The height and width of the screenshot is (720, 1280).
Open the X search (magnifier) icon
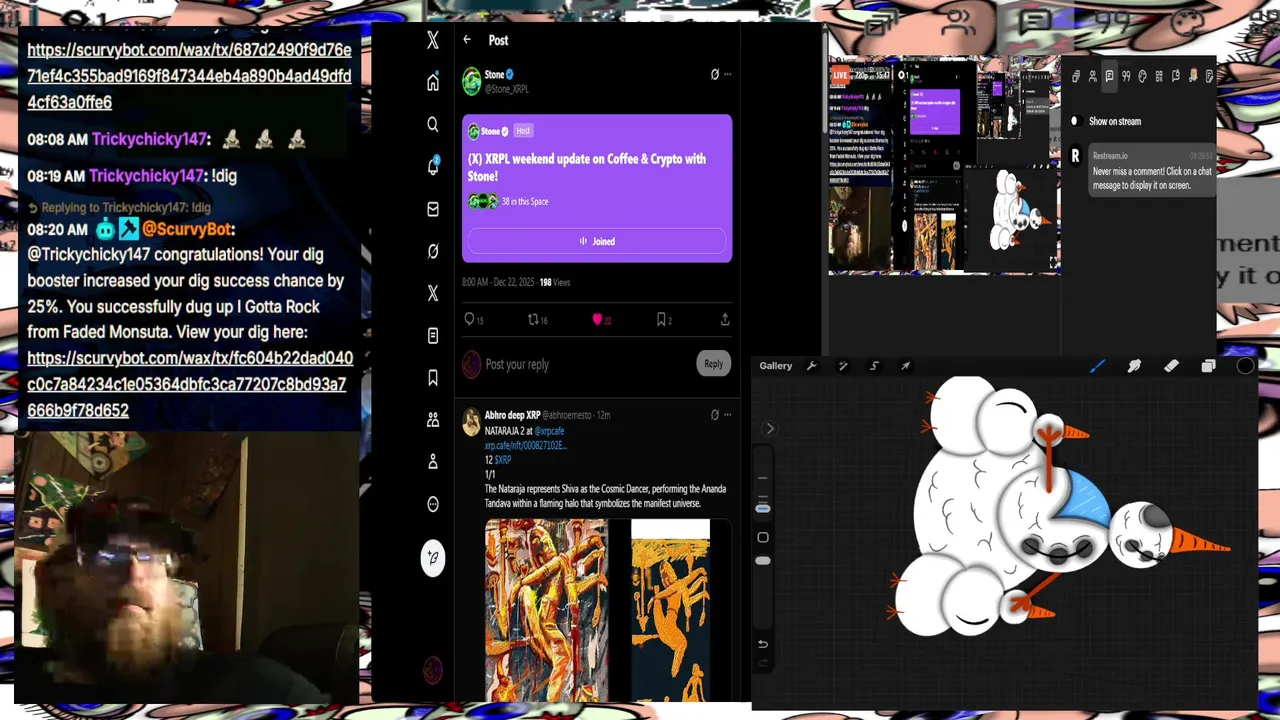[433, 125]
